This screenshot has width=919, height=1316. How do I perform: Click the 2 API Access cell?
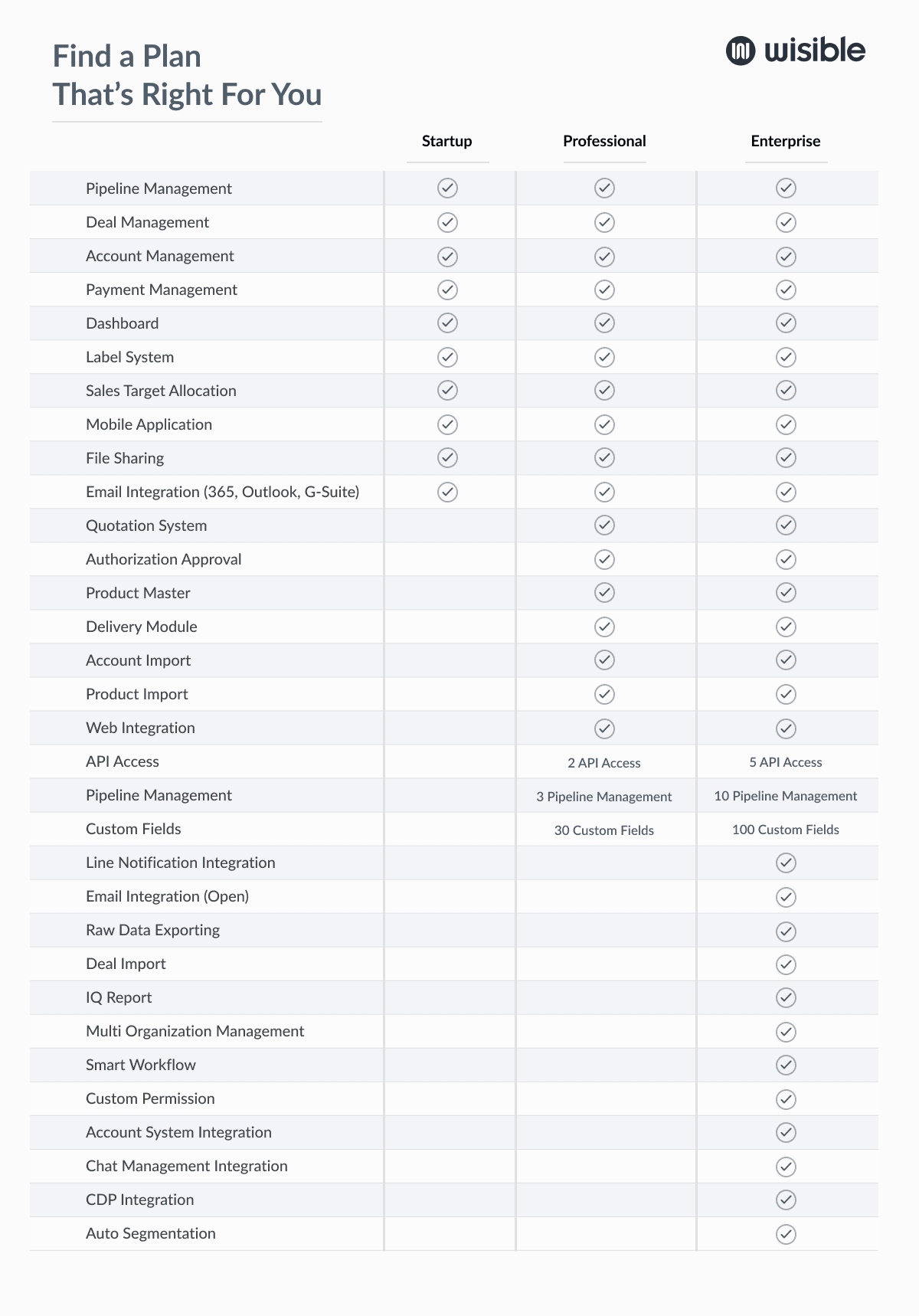tap(604, 763)
